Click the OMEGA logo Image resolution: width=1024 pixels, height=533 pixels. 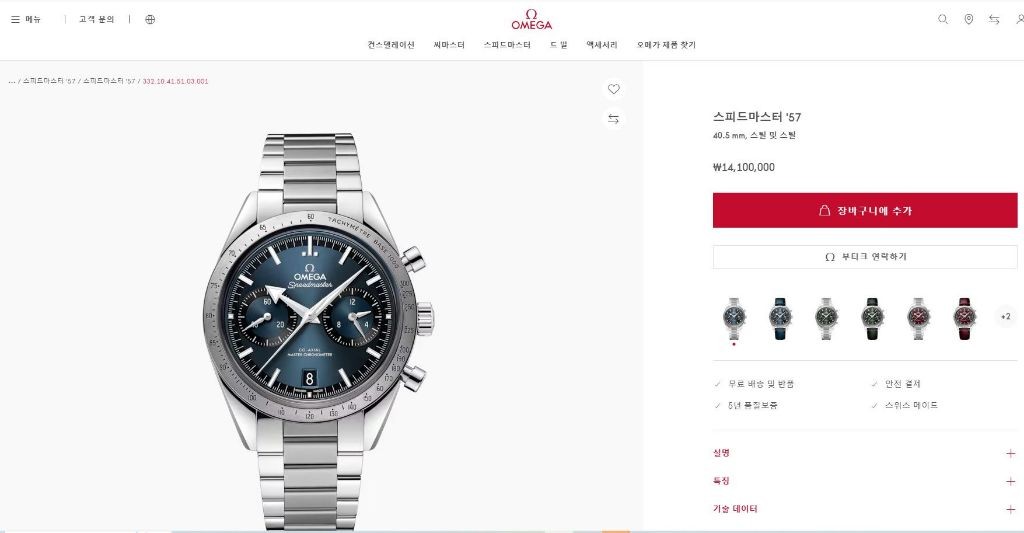[x=532, y=20]
